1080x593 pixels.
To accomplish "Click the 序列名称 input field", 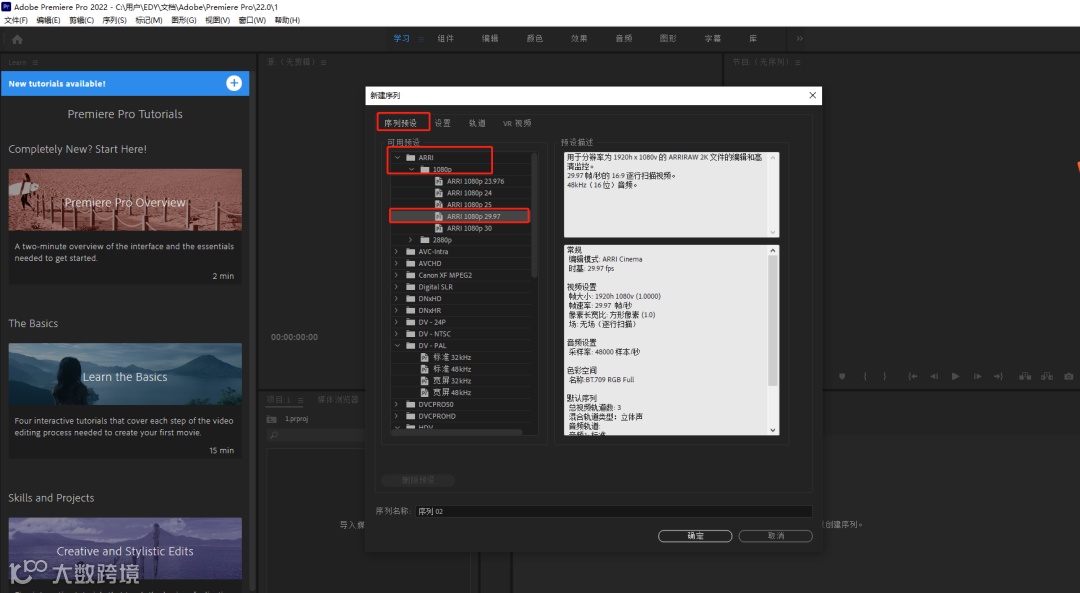I will pos(614,511).
